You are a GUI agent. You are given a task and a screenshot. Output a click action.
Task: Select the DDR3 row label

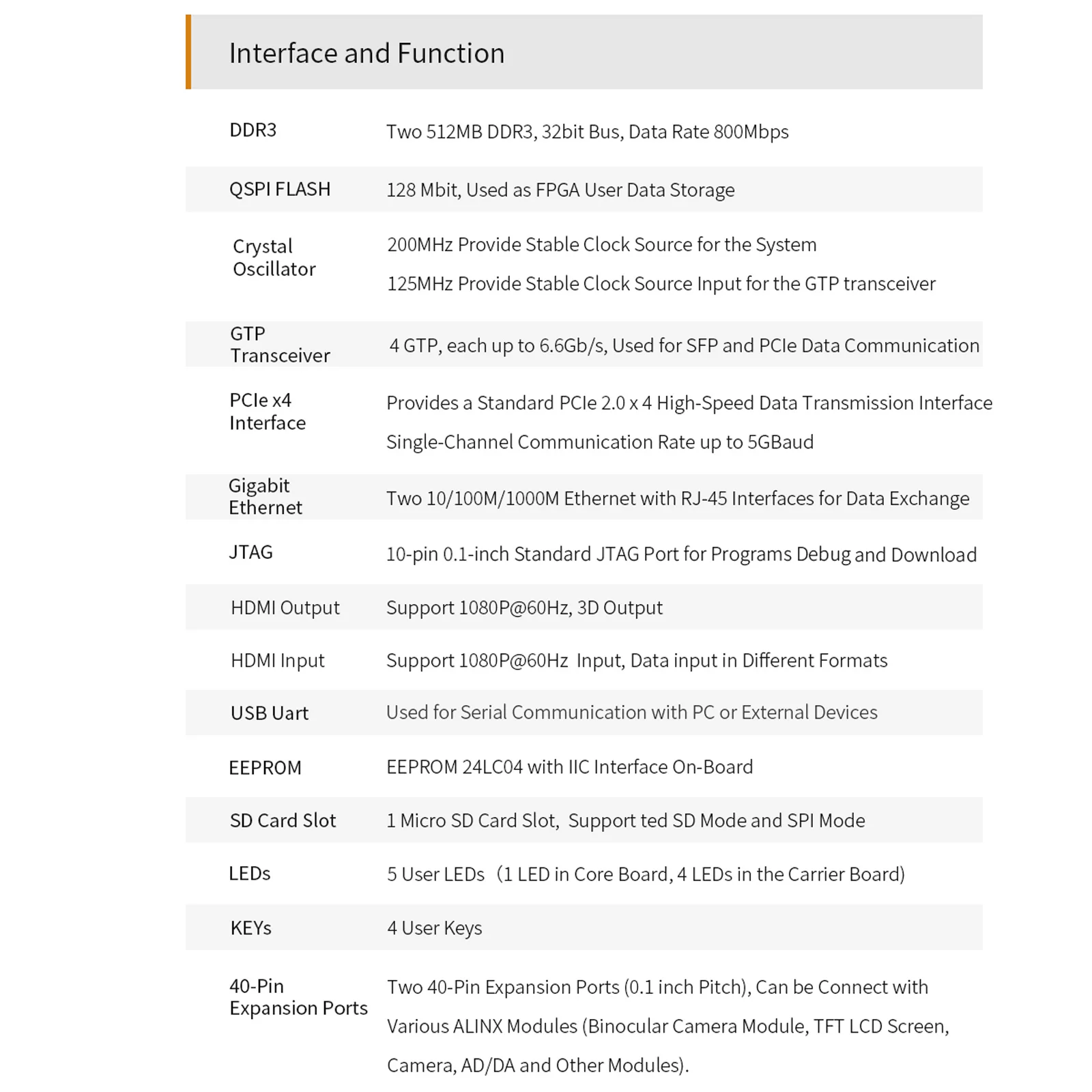coord(253,130)
